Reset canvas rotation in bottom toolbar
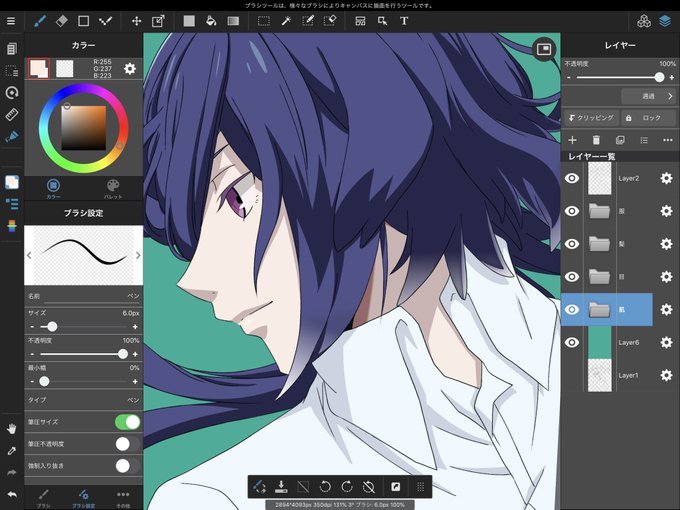The image size is (680, 510). (368, 487)
